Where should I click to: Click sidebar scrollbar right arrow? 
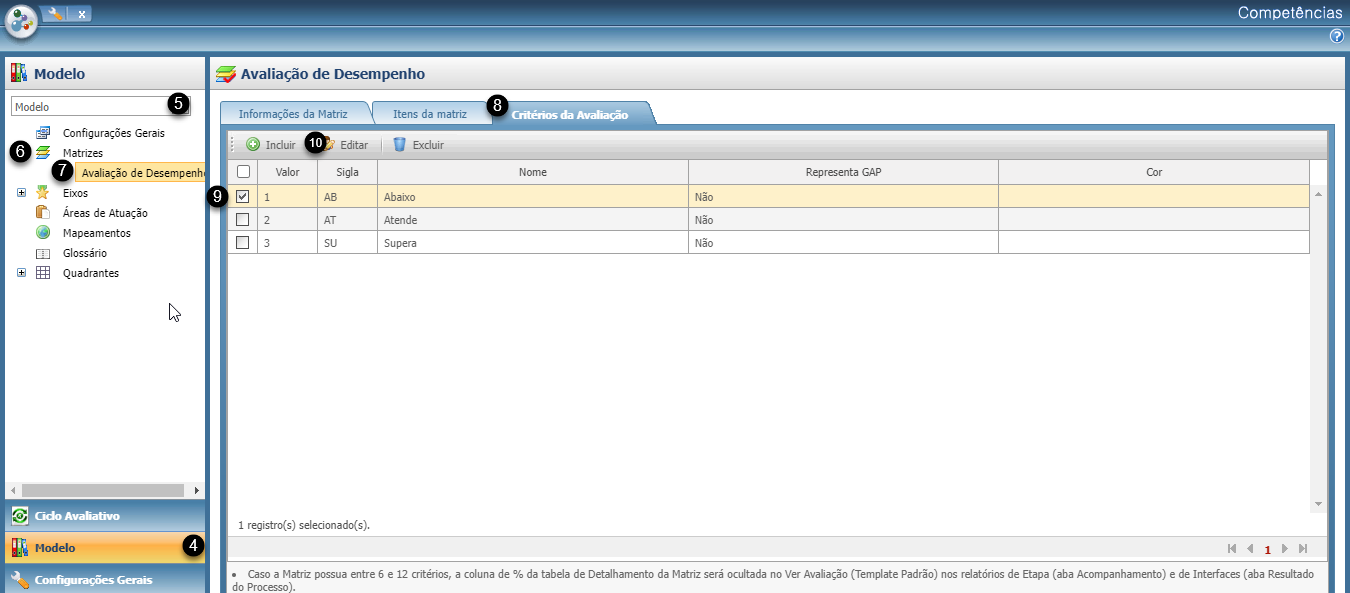(x=197, y=490)
